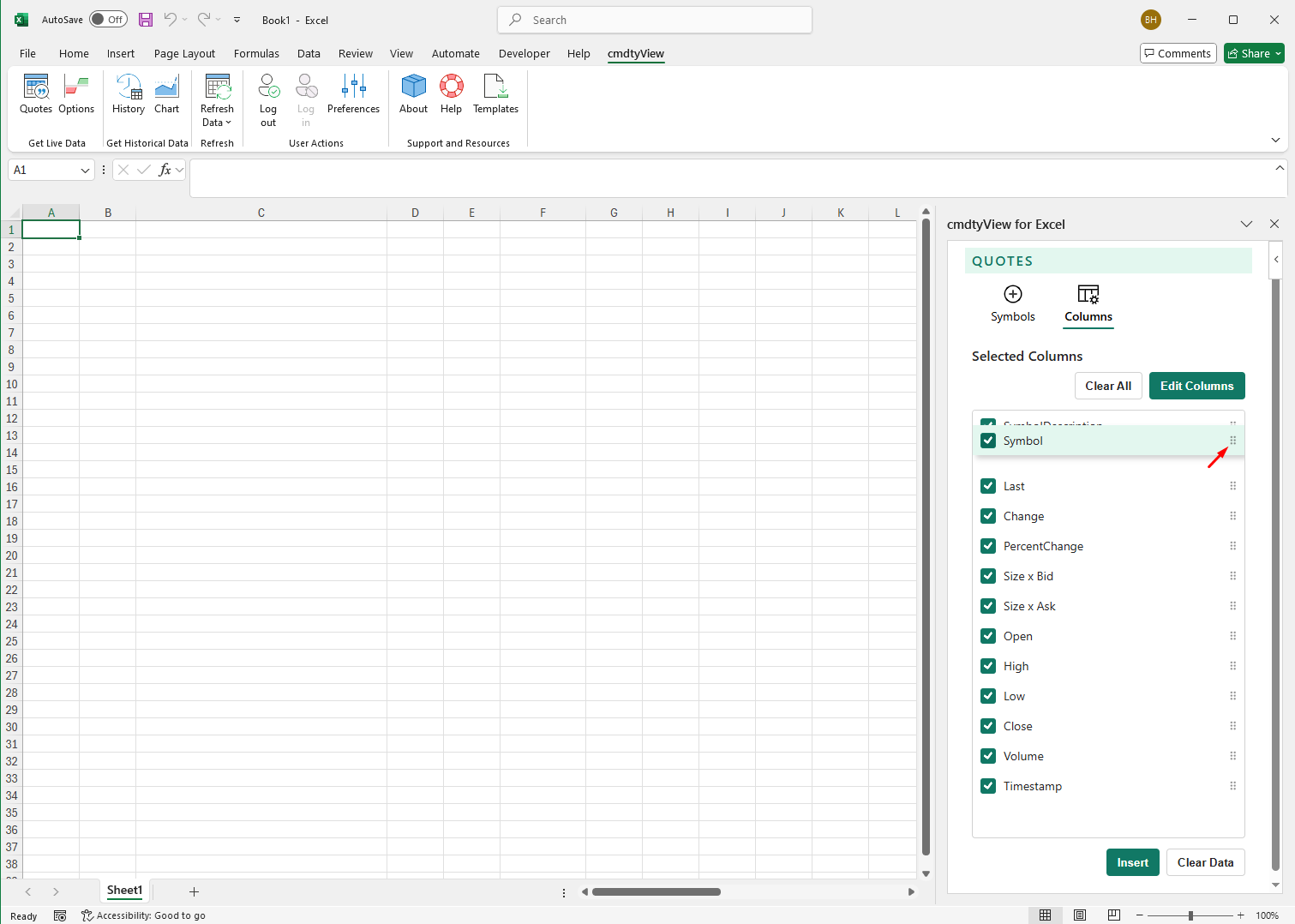Switch to the Formulas ribbon tab

[256, 53]
